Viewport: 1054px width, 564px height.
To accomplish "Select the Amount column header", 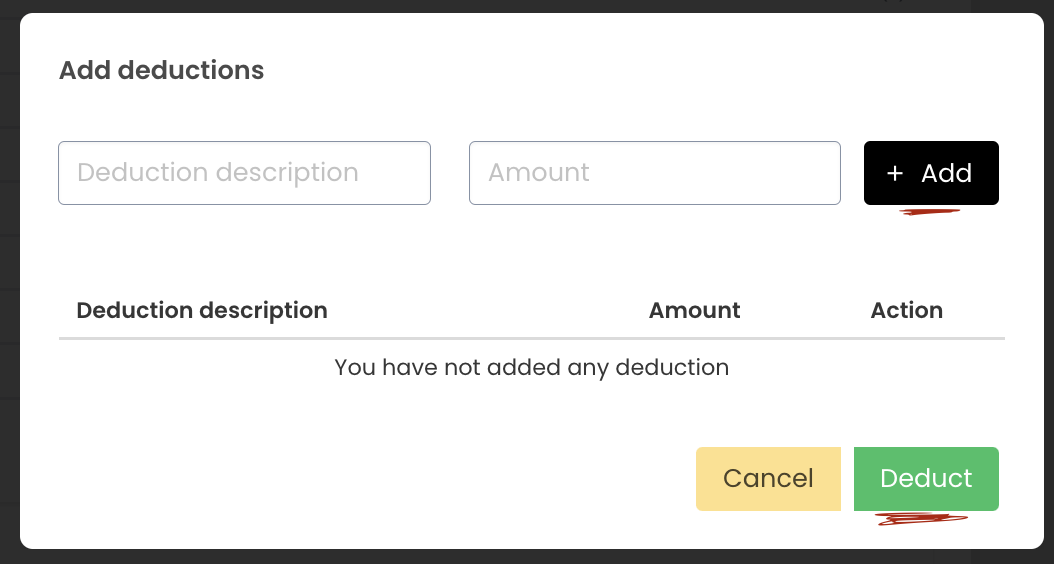I will pyautogui.click(x=694, y=310).
